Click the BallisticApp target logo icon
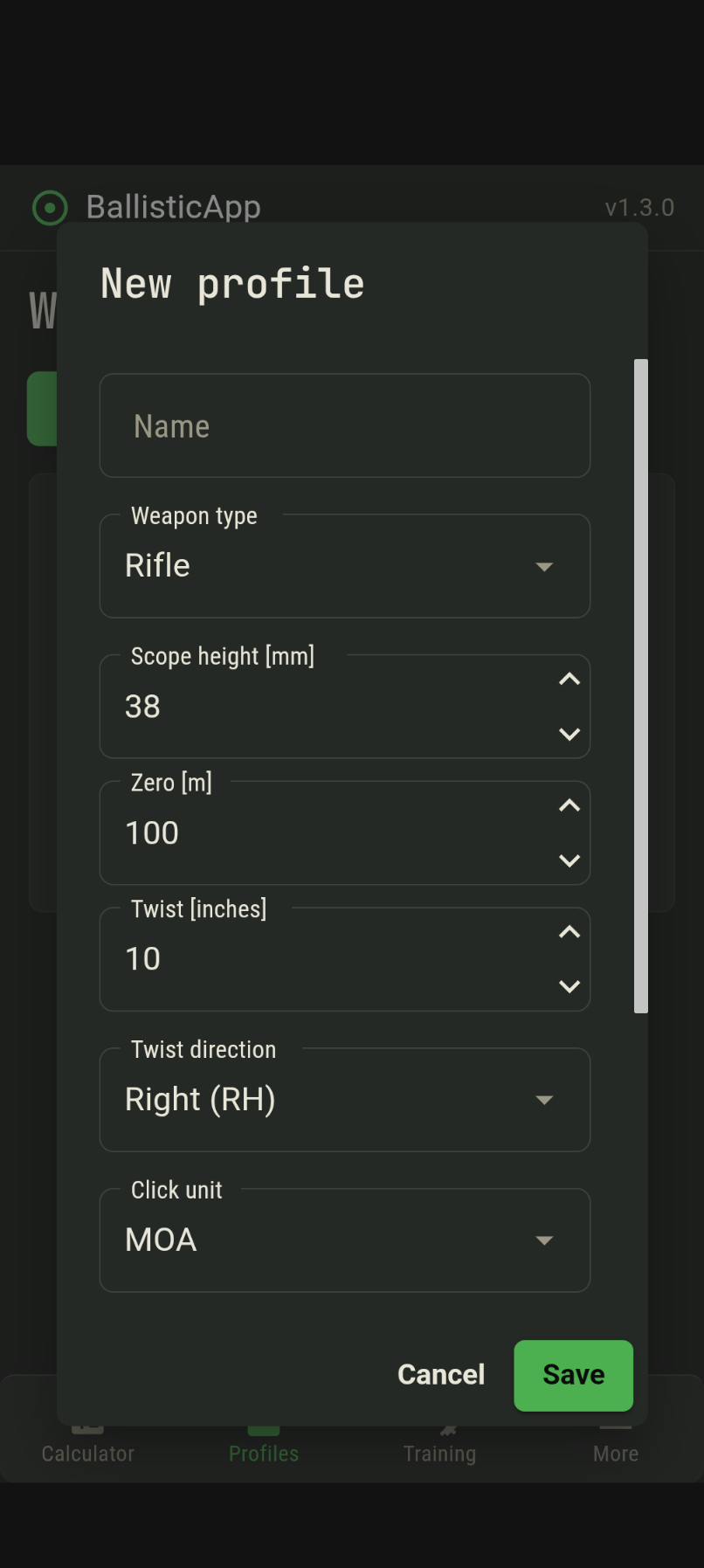The height and width of the screenshot is (1568, 704). point(50,208)
